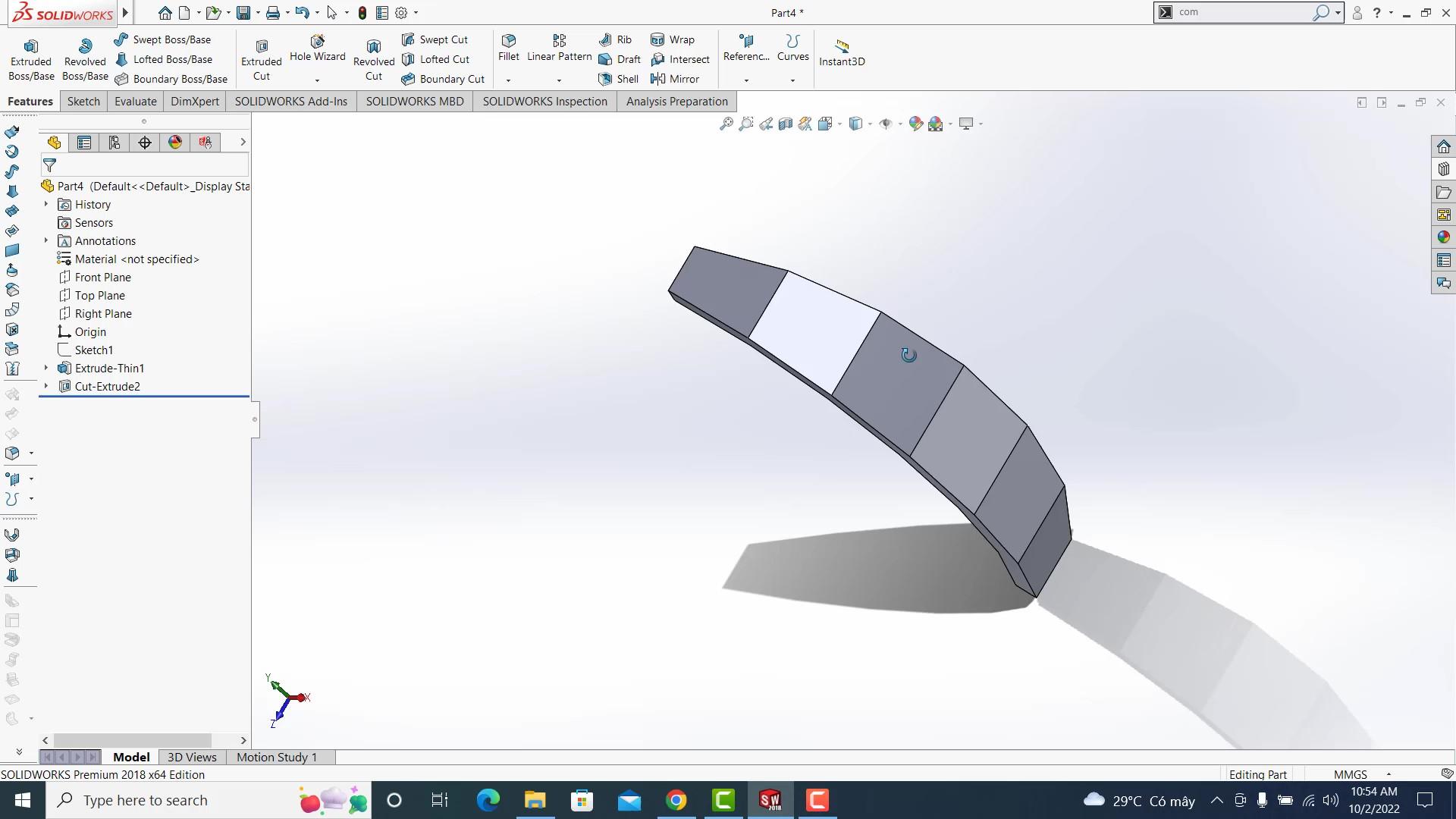Click the command search input field
This screenshot has height=819, width=1456.
point(1244,12)
